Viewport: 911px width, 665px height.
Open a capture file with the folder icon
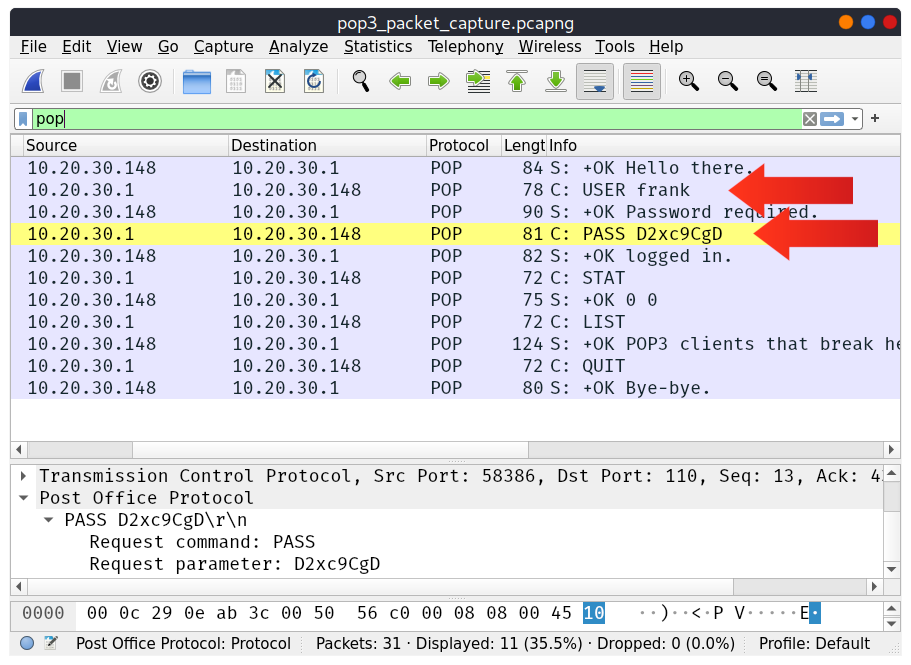click(x=196, y=81)
